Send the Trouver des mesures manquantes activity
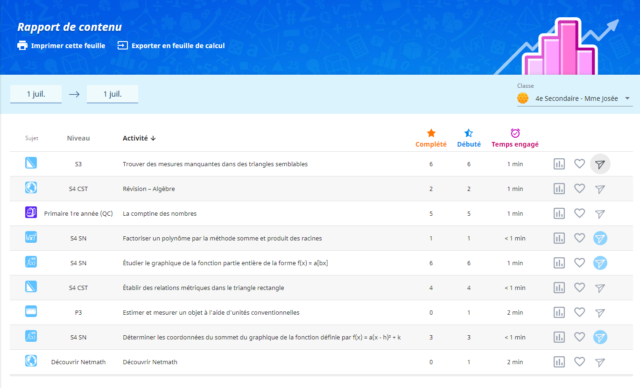Screen dimensions: 640x388 (x=600, y=164)
